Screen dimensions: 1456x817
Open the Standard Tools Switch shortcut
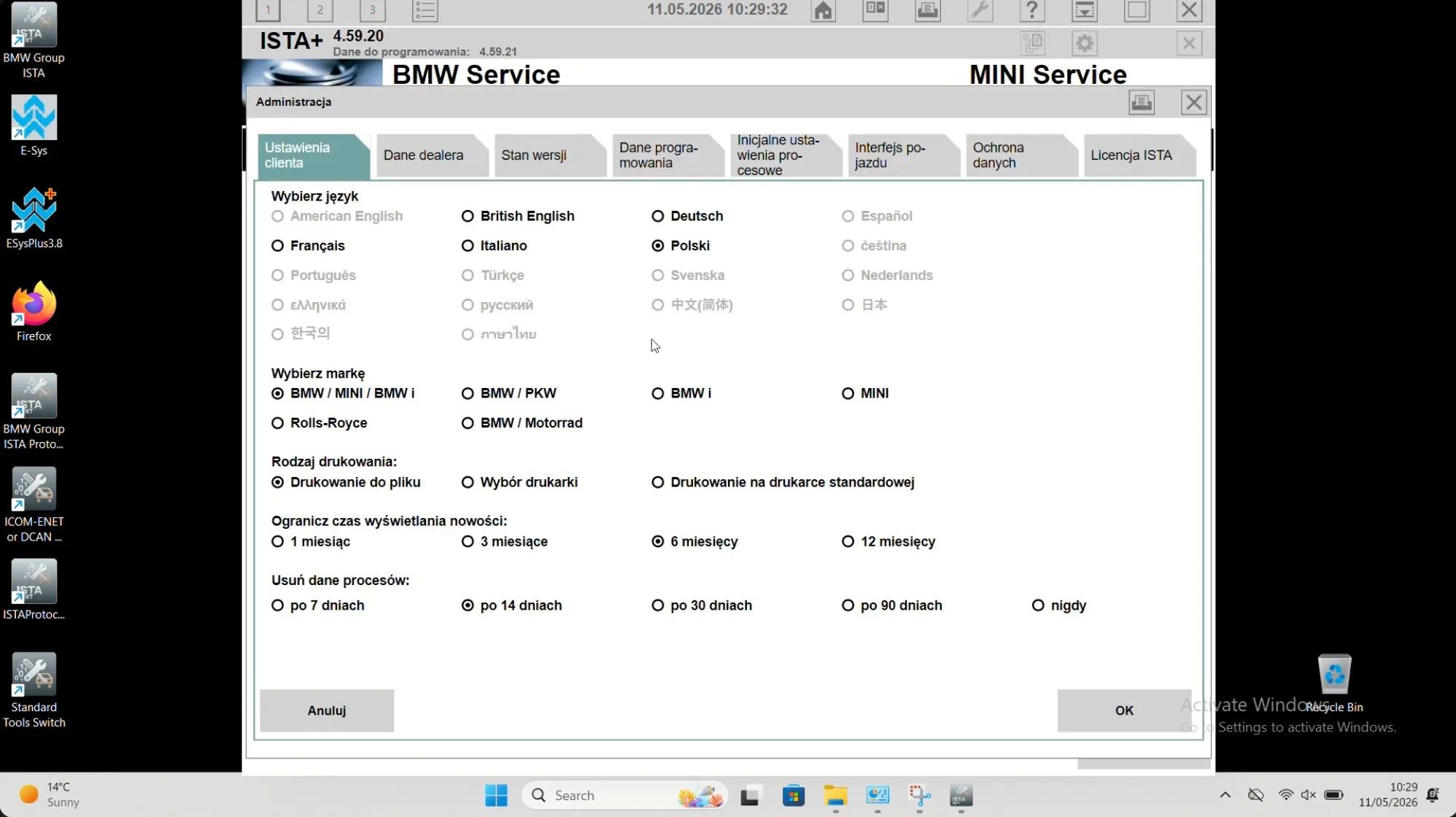[x=34, y=689]
